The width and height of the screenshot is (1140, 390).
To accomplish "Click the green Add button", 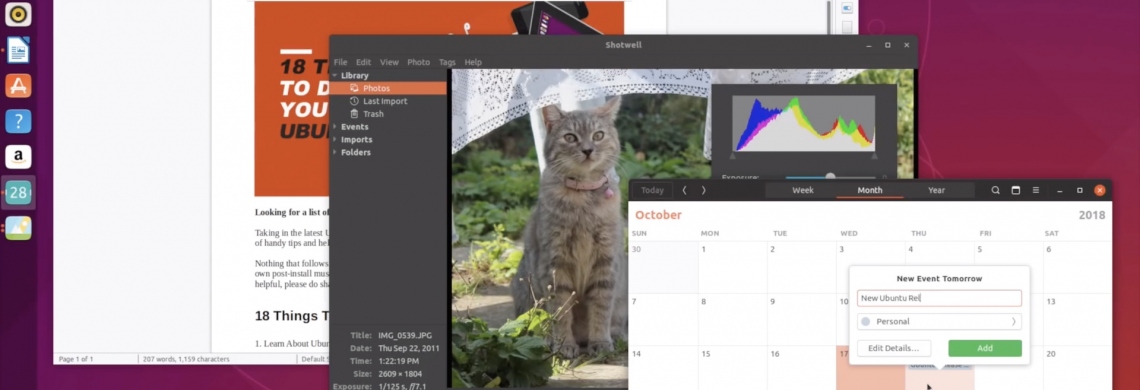I will click(984, 349).
